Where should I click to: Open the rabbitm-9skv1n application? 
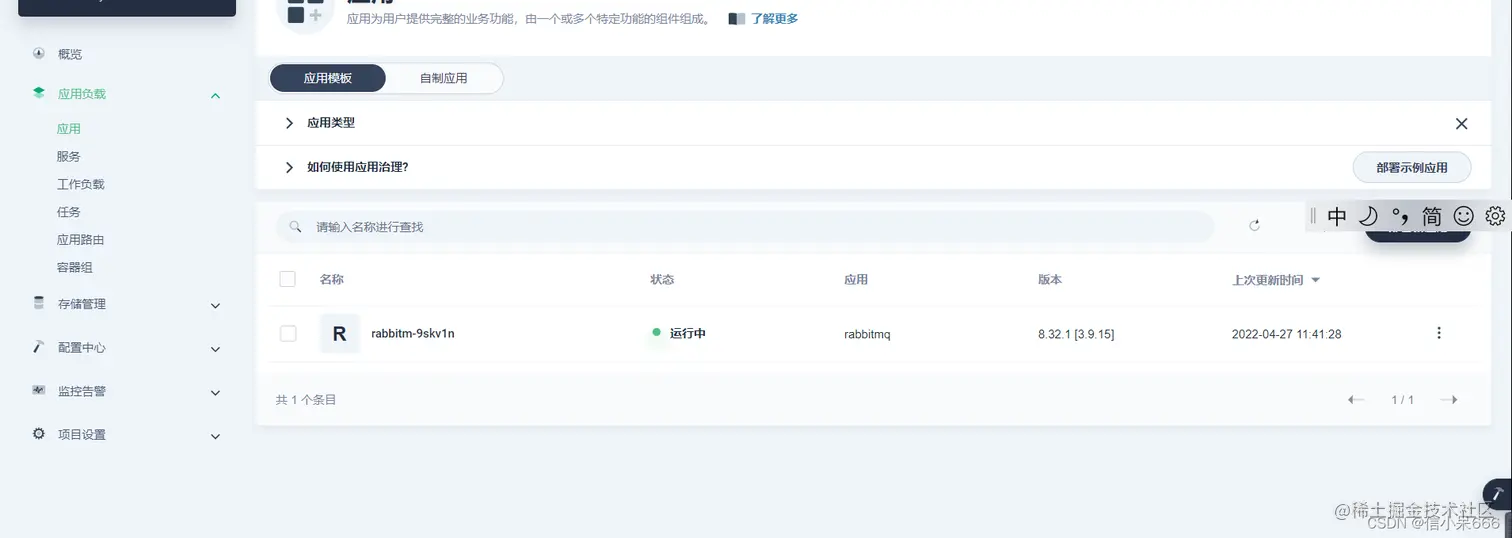pyautogui.click(x=413, y=334)
